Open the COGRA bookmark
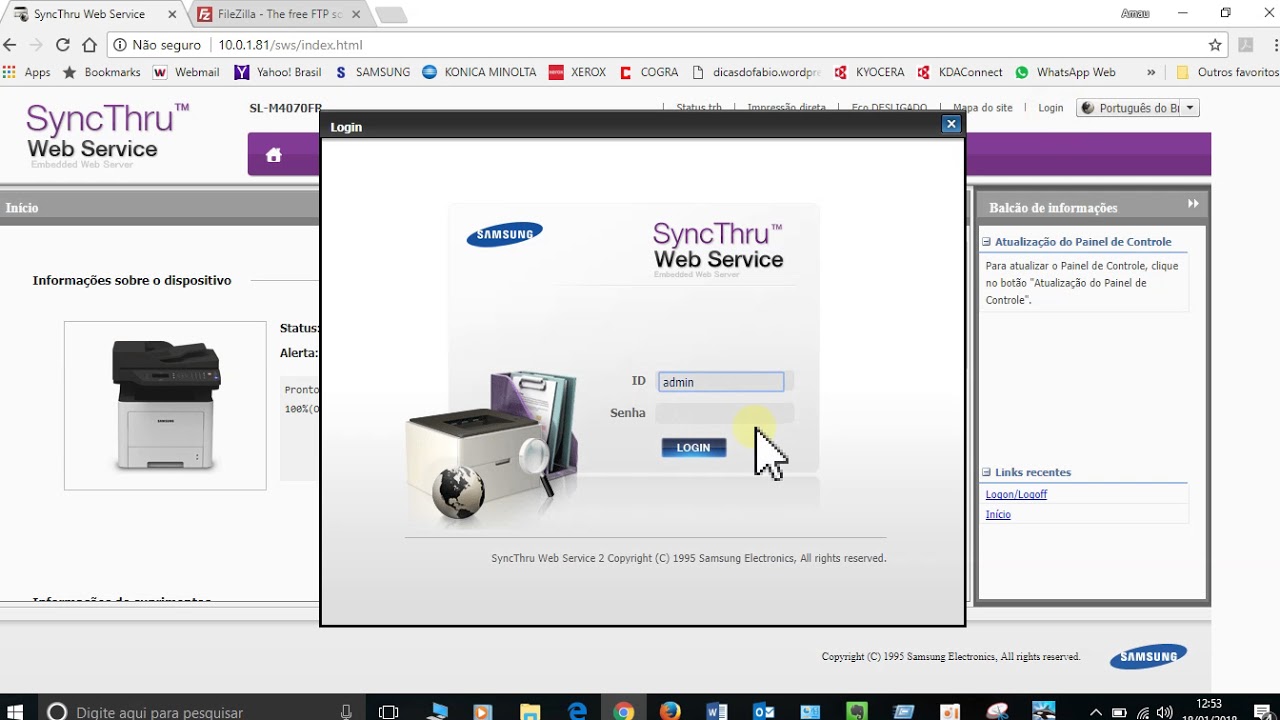Image resolution: width=1280 pixels, height=720 pixels. 648,72
